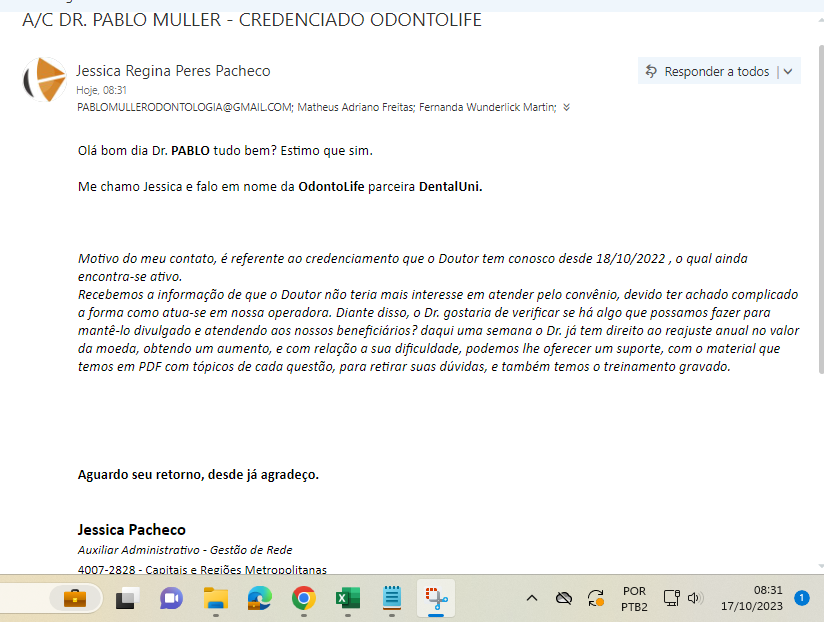Open Notepad from the taskbar
Image resolution: width=824 pixels, height=622 pixels.
tap(392, 598)
